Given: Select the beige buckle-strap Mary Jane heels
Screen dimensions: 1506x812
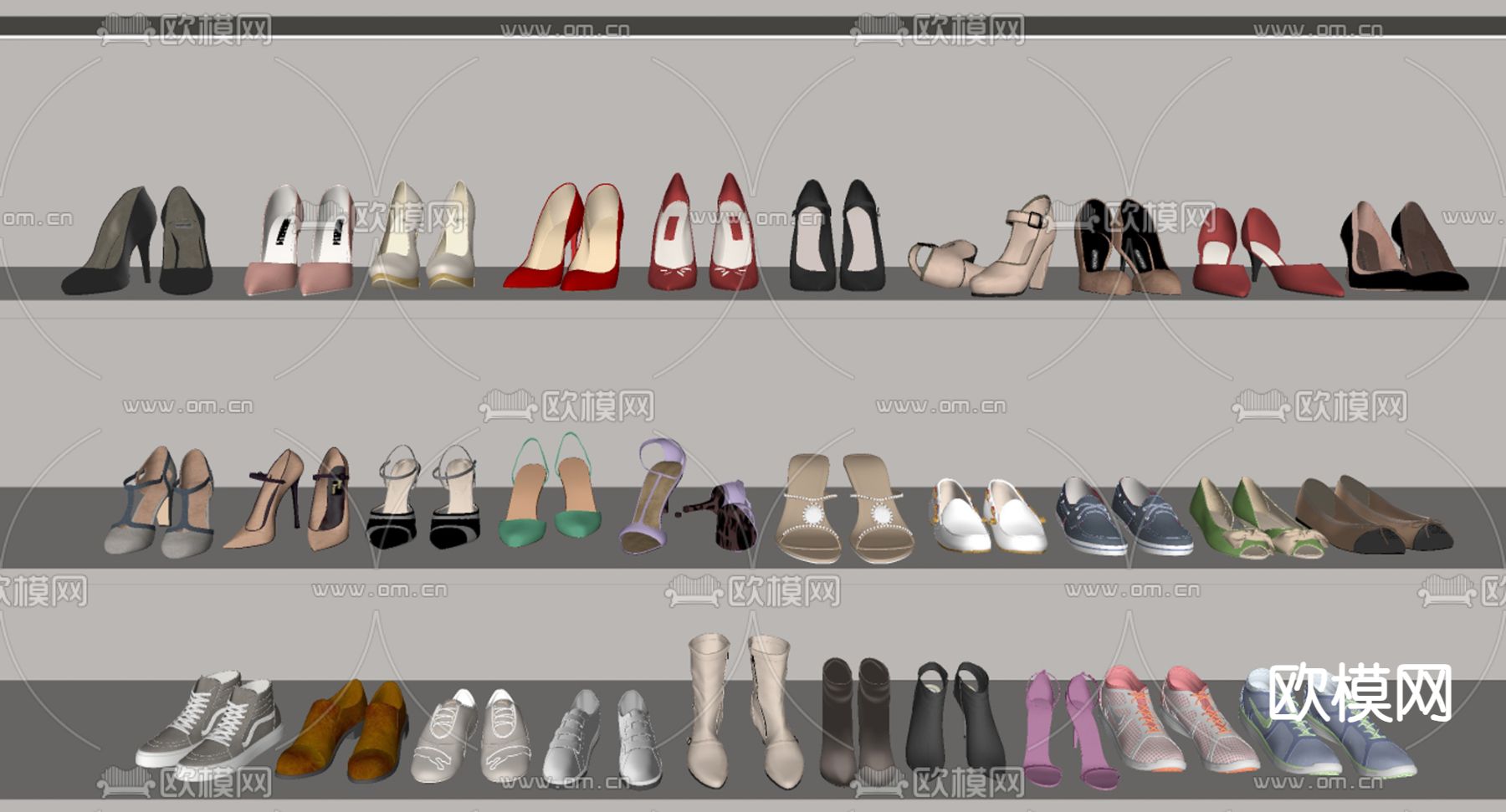Looking at the screenshot, I should tap(981, 246).
